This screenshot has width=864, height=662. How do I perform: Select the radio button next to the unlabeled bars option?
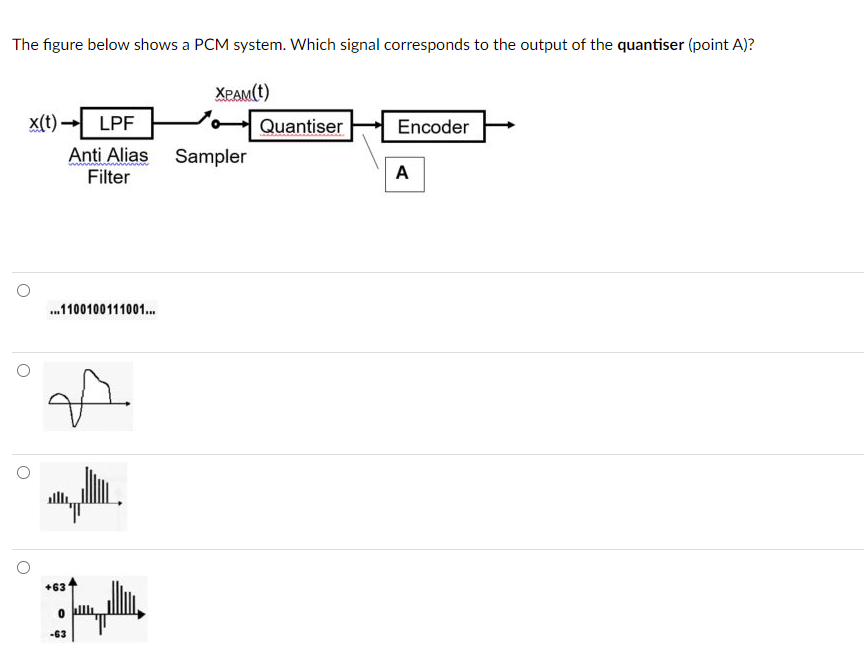[22, 472]
